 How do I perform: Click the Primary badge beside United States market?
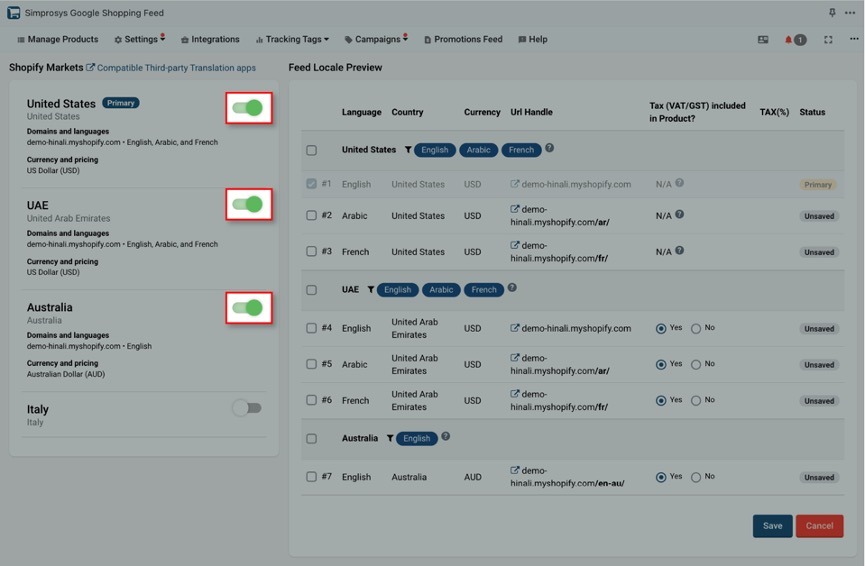[120, 103]
